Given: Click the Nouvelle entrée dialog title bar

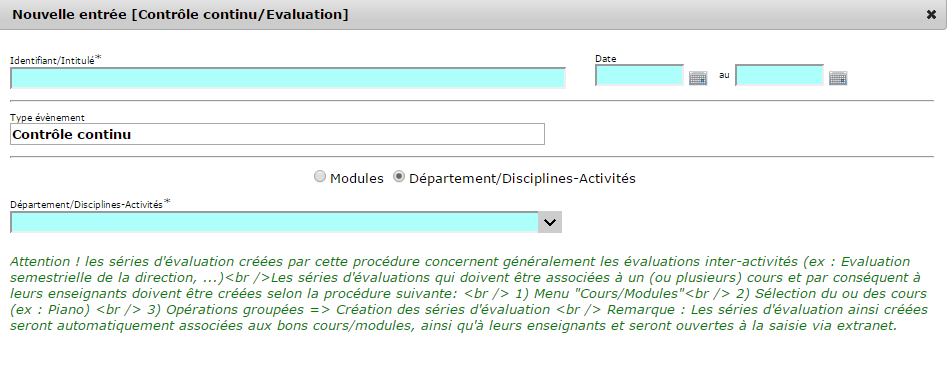Looking at the screenshot, I should [472, 15].
